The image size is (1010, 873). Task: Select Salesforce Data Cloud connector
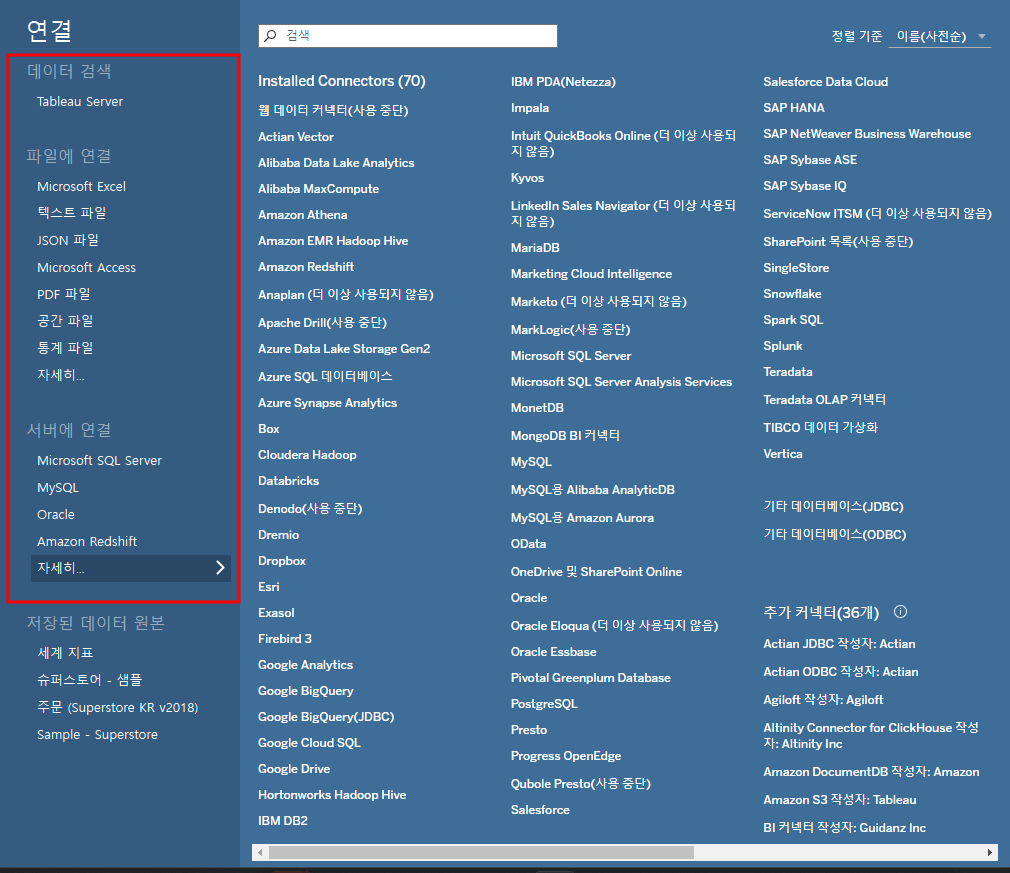click(825, 82)
